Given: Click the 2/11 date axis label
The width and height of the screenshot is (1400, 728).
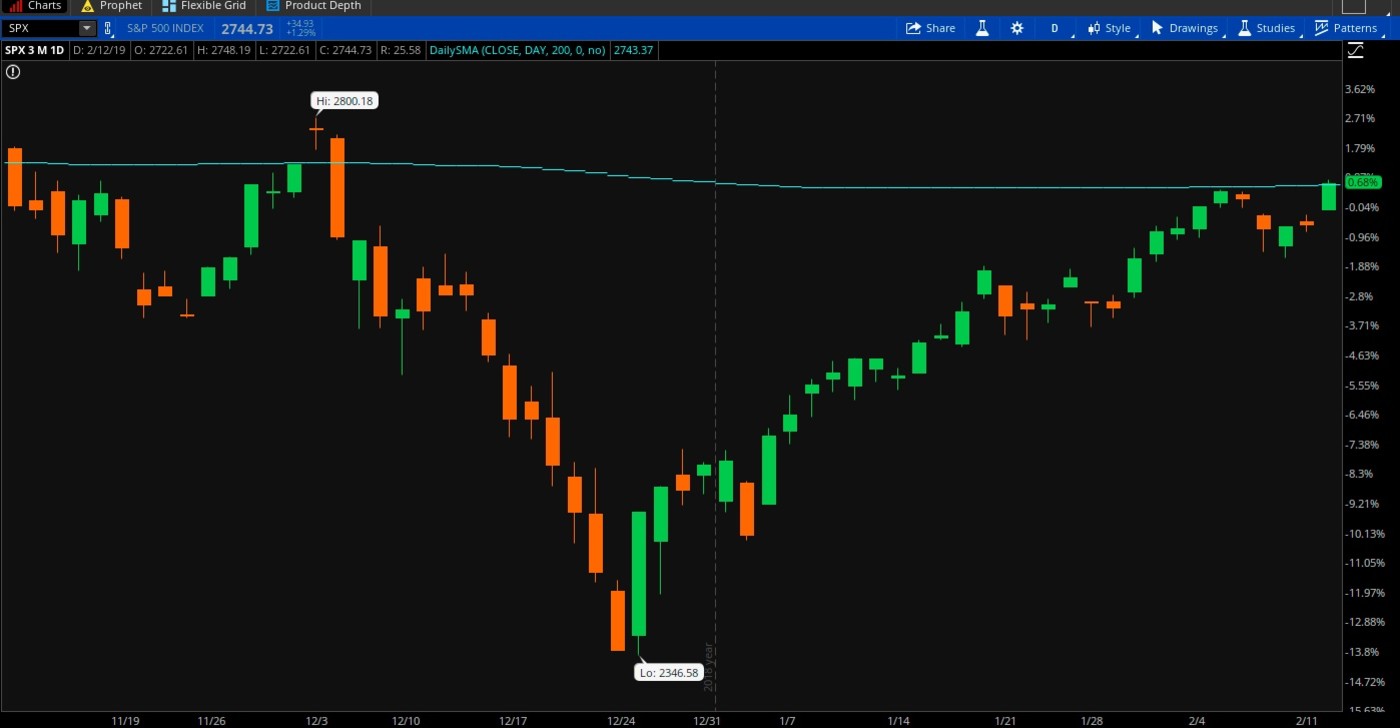Looking at the screenshot, I should point(1307,720).
